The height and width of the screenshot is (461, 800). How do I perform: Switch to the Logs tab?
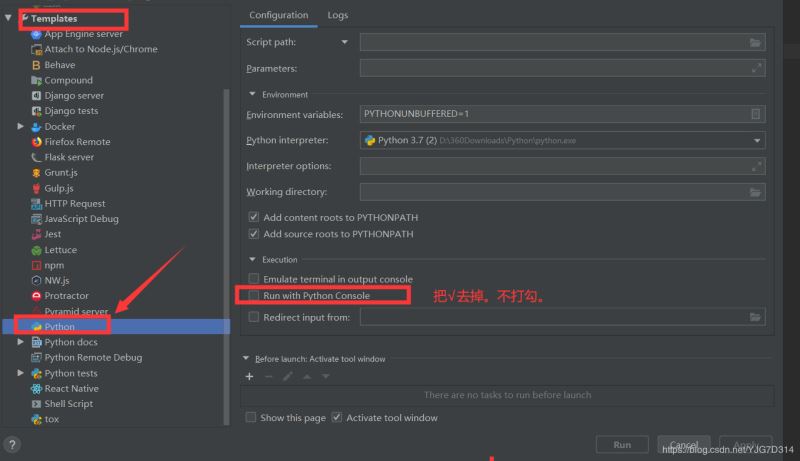click(x=338, y=15)
